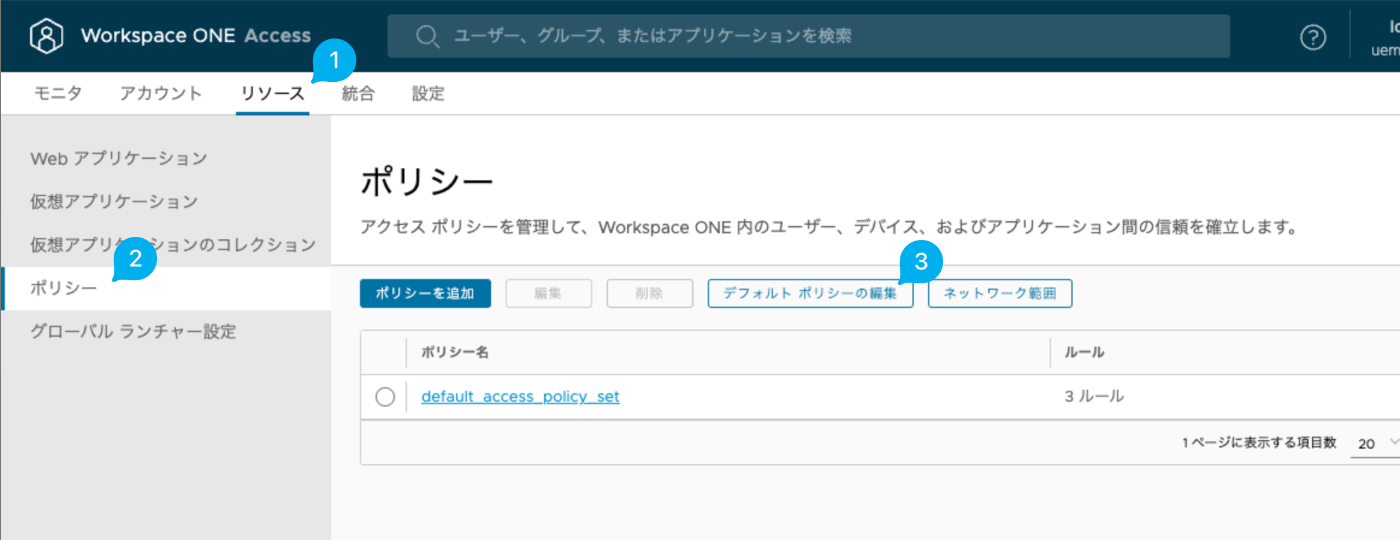Click the ポリシーを追加 button
This screenshot has width=1400, height=540.
[426, 293]
